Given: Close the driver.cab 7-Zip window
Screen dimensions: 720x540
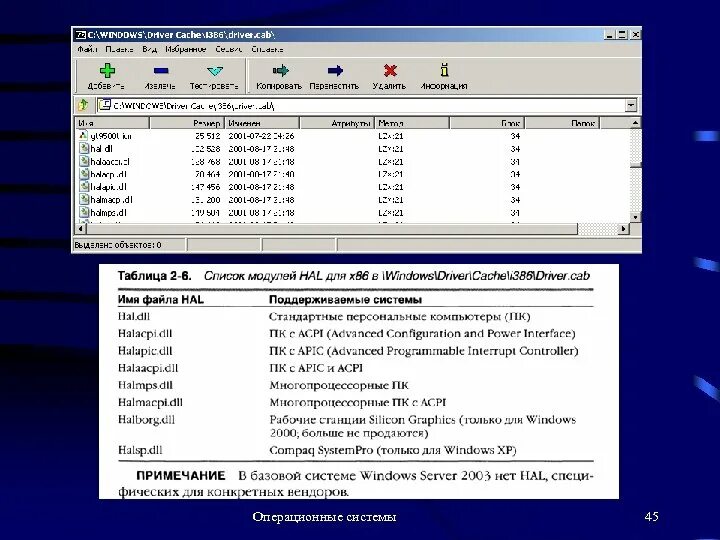Looking at the screenshot, I should [x=636, y=34].
